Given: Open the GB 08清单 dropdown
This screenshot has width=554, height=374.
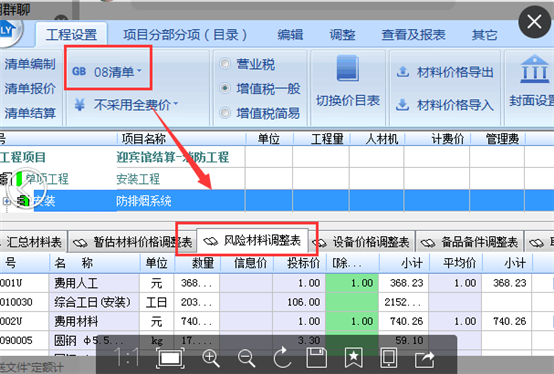Looking at the screenshot, I should [107, 72].
